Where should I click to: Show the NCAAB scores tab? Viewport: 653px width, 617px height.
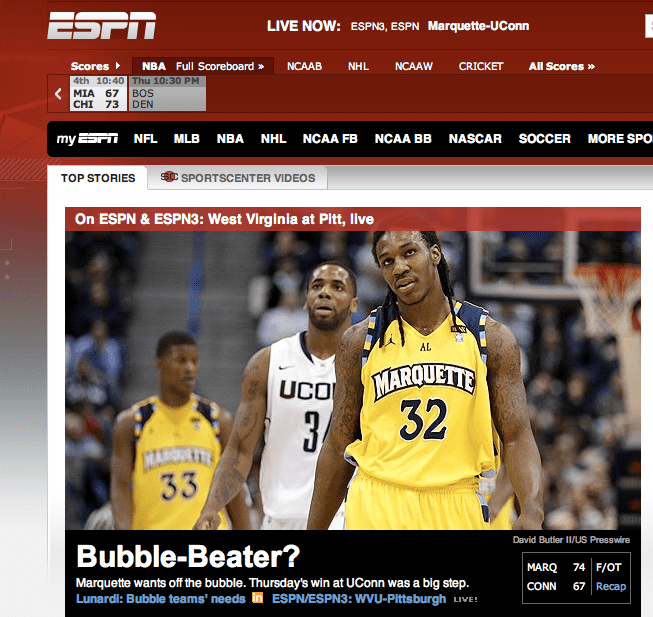[304, 66]
